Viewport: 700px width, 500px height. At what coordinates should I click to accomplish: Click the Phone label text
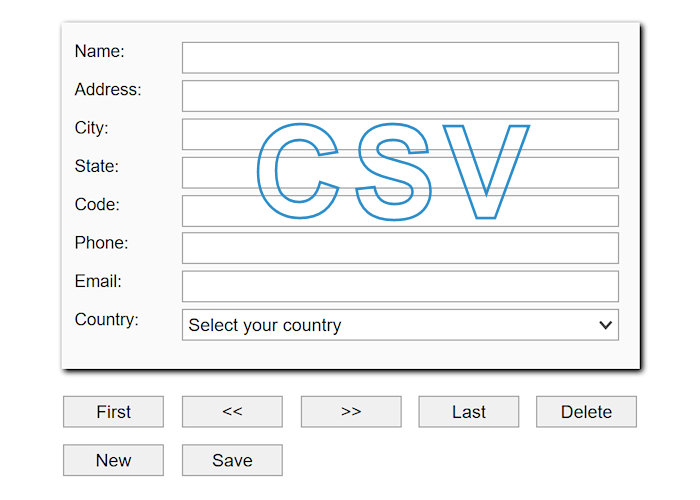(x=101, y=243)
